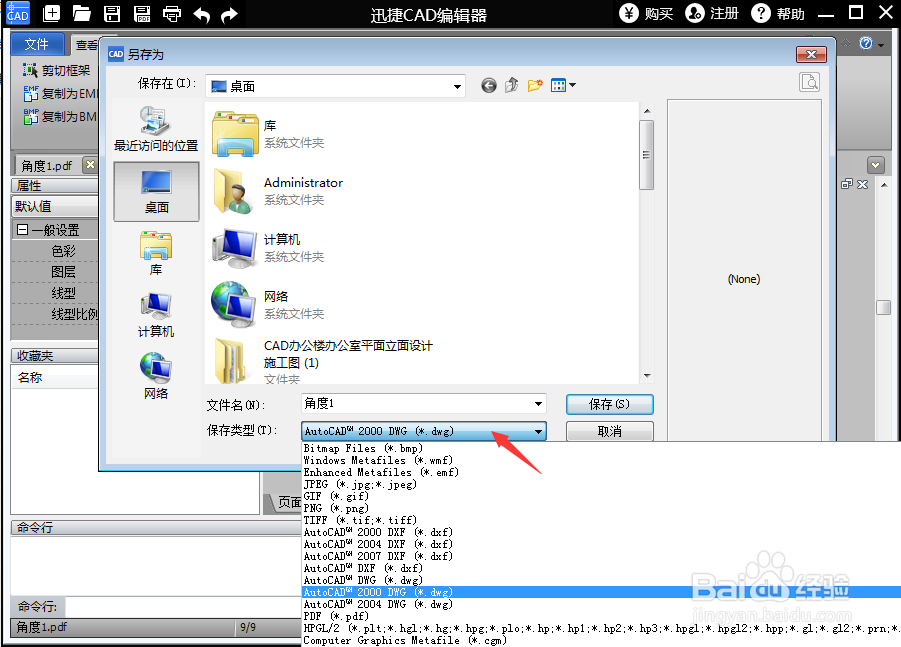901x647 pixels.
Task: Open the view menu icon in dialog
Action: pyautogui.click(x=563, y=86)
